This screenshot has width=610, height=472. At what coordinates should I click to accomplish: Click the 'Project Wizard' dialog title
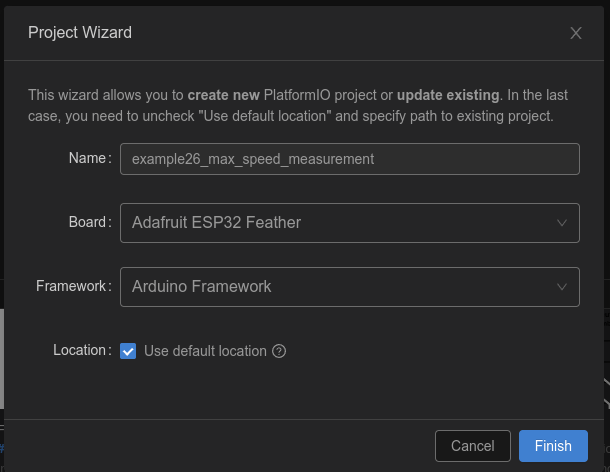[x=80, y=33]
